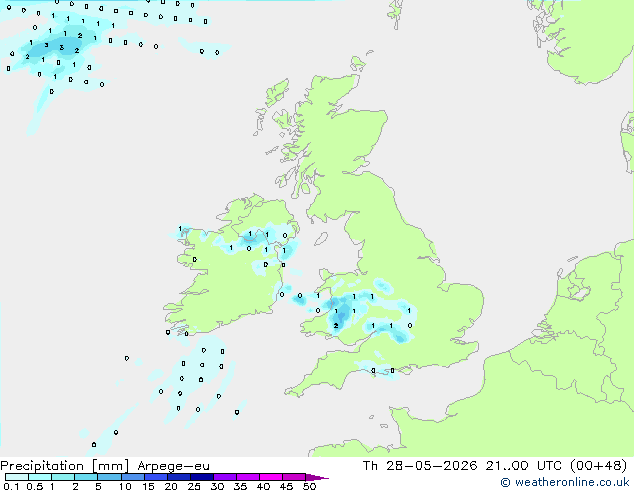The width and height of the screenshot is (634, 490).
Task: Click the '2' rainfall value over south Wales
Action: [336, 325]
